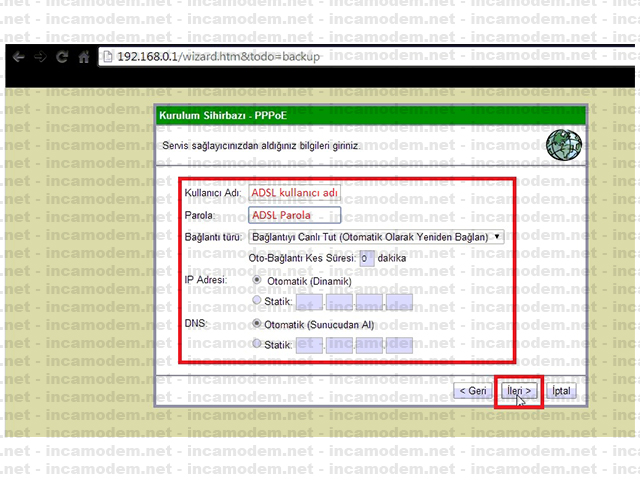Click the dakika text

(392, 258)
